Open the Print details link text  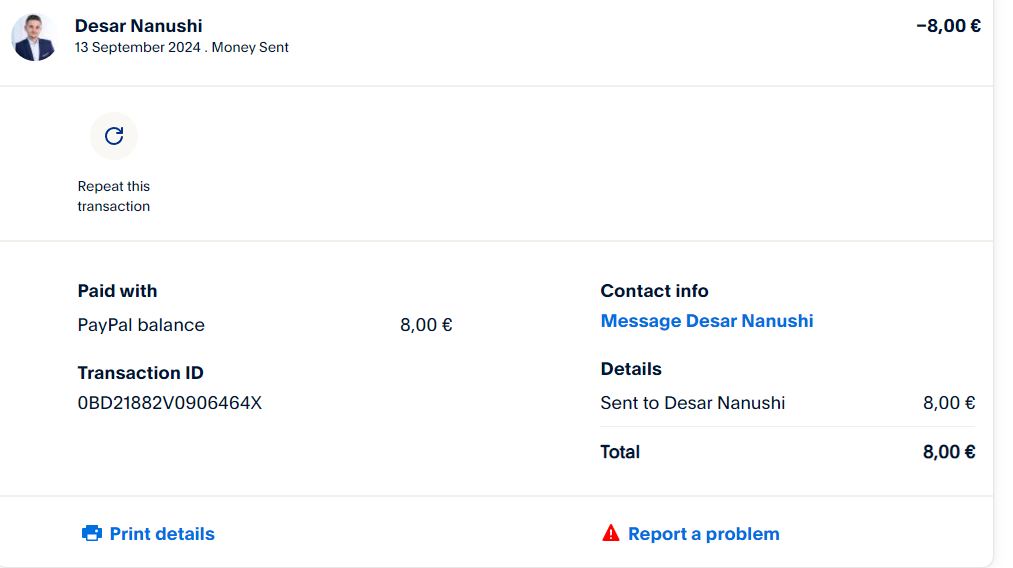click(x=162, y=534)
